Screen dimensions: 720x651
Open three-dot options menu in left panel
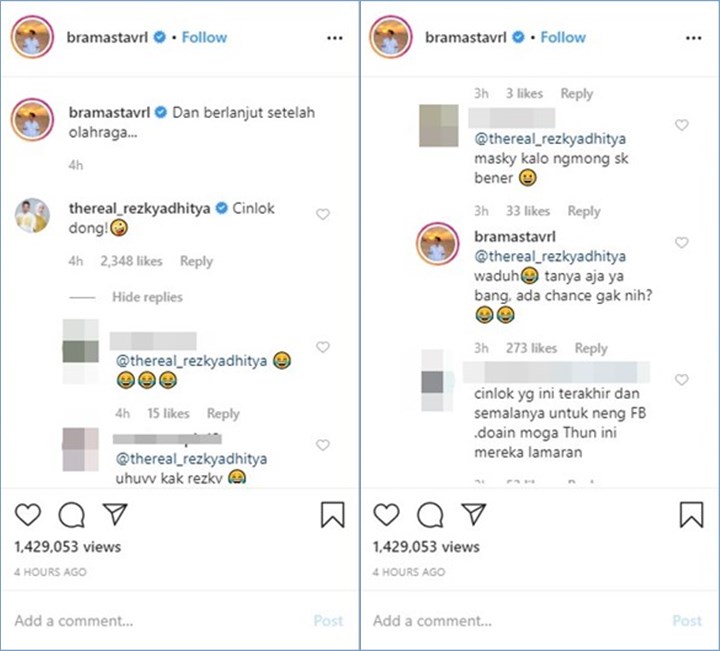(335, 38)
